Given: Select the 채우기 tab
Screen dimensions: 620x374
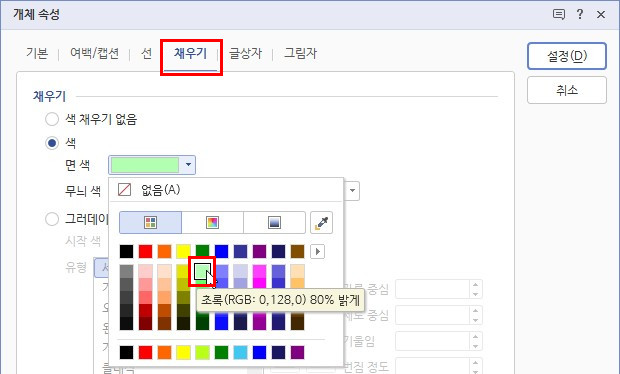Looking at the screenshot, I should (191, 54).
